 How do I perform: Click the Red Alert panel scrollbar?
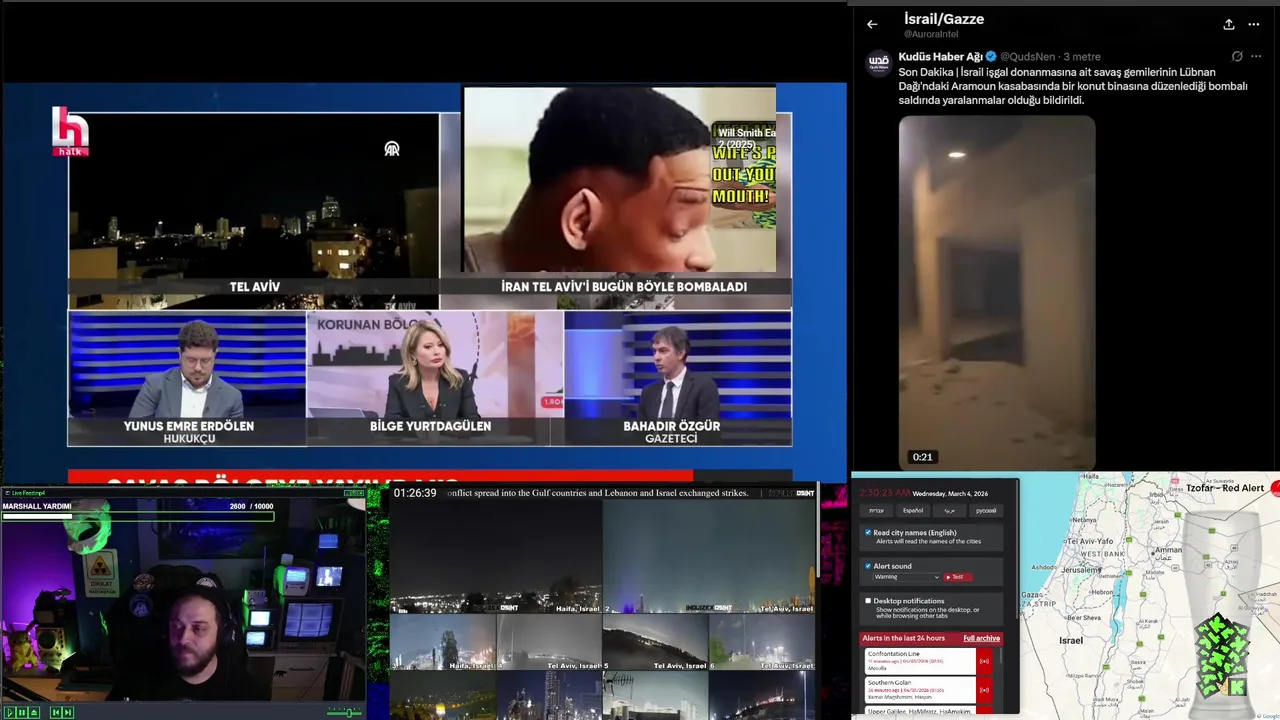tap(1017, 550)
